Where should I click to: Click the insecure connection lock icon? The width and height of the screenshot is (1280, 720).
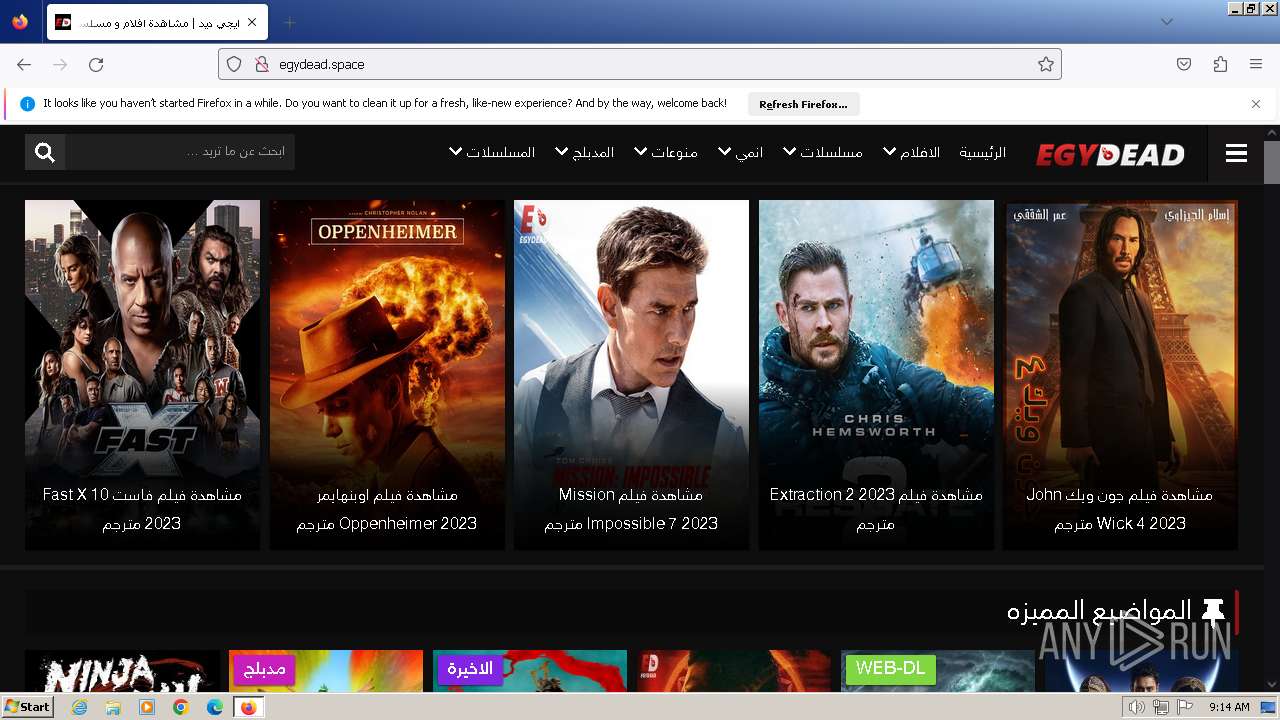click(262, 64)
